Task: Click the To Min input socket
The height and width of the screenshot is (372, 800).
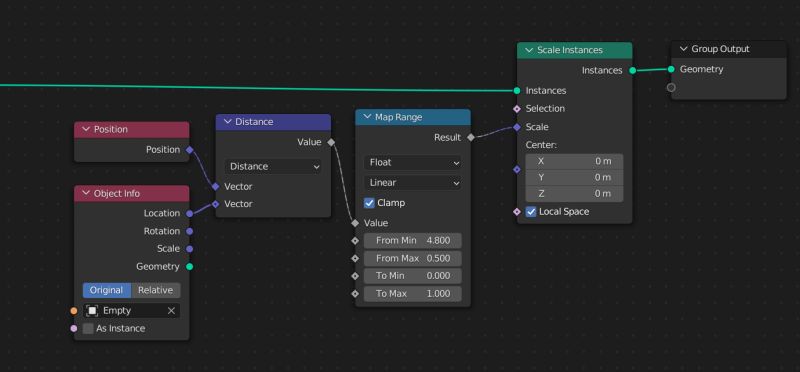Action: [355, 276]
